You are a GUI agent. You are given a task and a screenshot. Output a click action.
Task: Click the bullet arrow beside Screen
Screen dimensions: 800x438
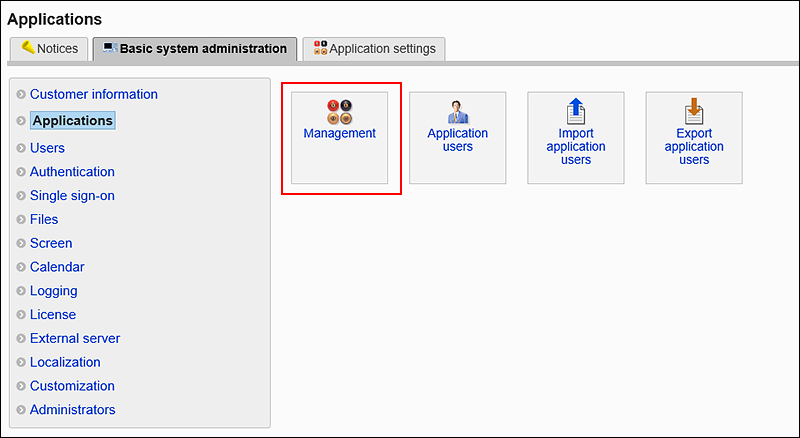(21, 244)
